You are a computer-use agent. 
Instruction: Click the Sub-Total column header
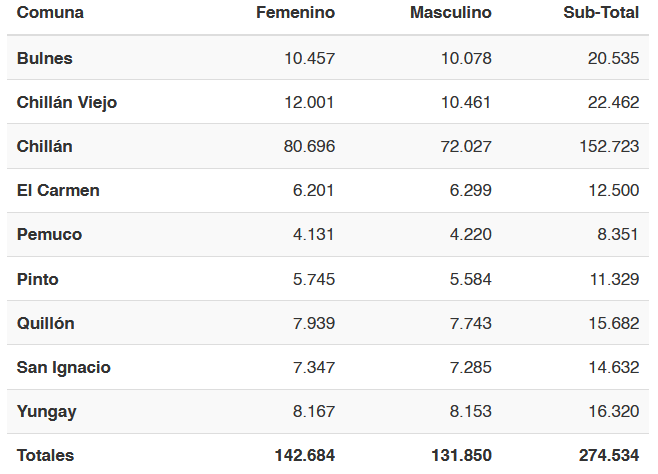601,13
